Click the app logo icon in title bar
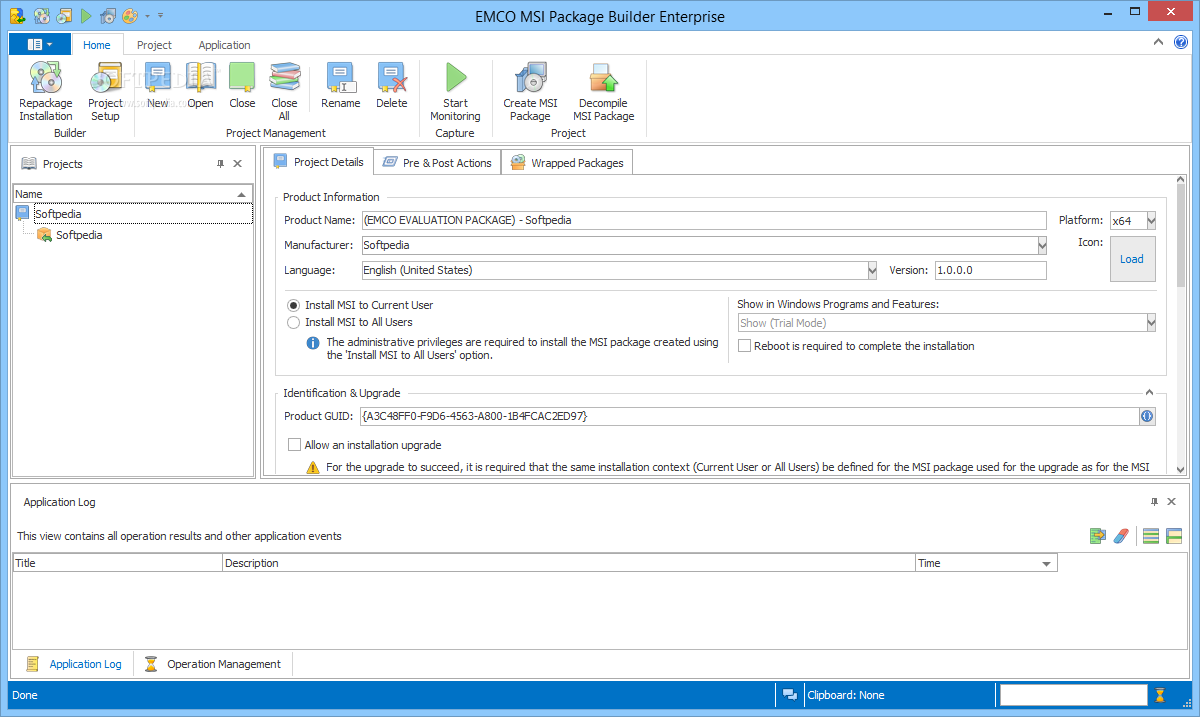 pyautogui.click(x=17, y=16)
